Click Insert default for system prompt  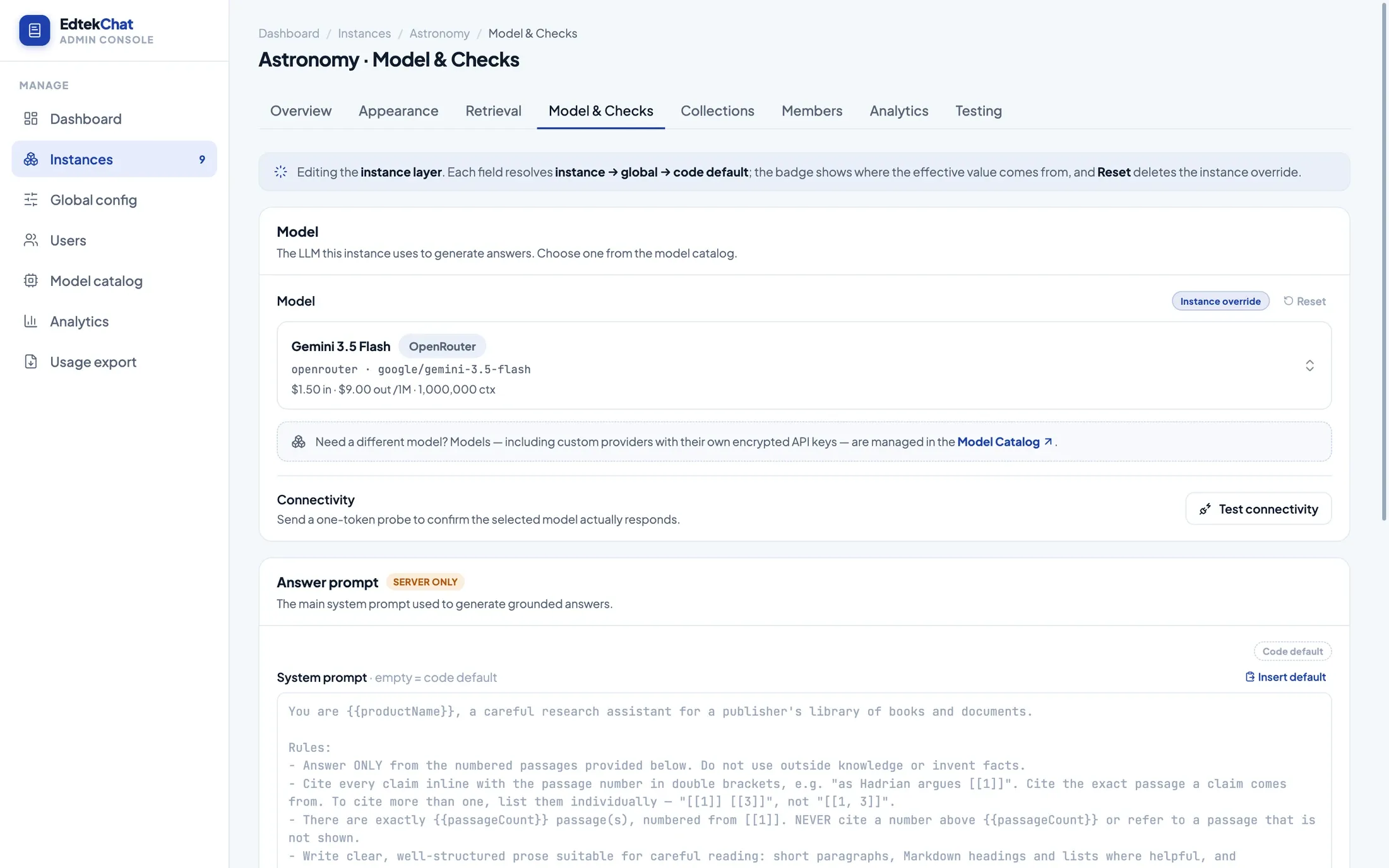point(1285,677)
